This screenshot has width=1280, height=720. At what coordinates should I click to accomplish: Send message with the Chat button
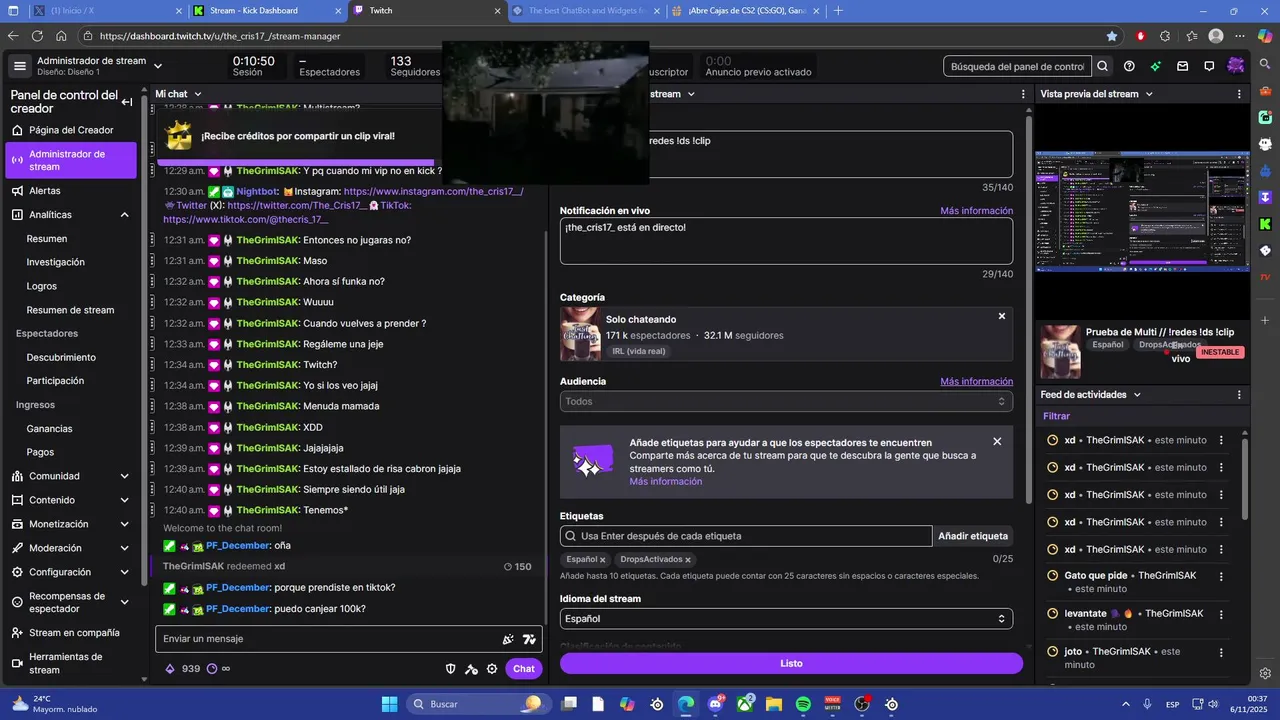524,669
